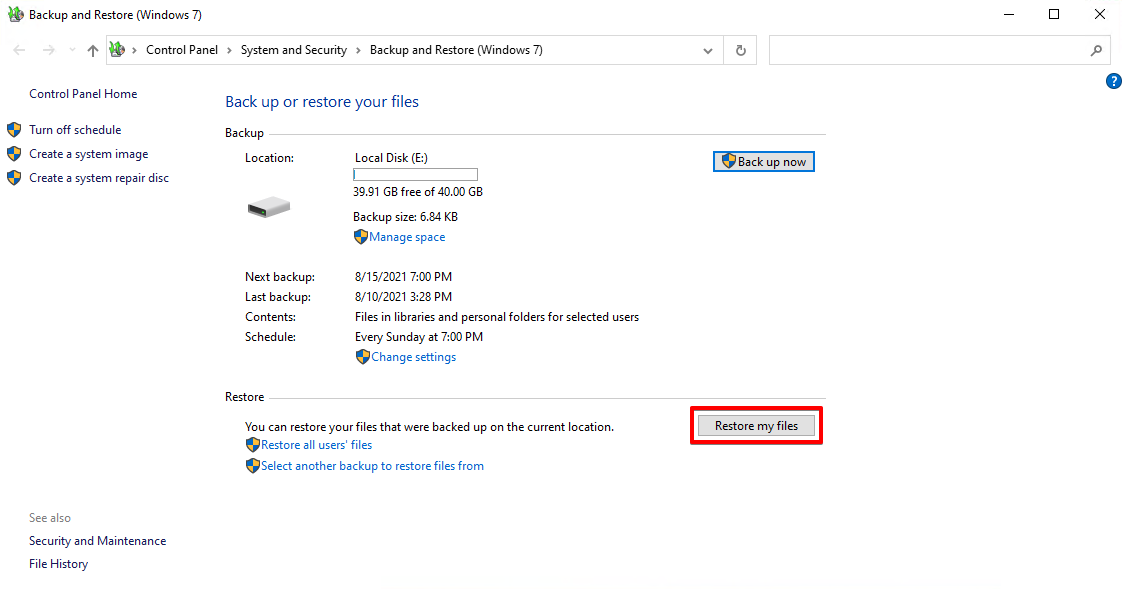Screen dimensions: 1122x590
Task: Click the disk space usage bar
Action: [x=415, y=174]
